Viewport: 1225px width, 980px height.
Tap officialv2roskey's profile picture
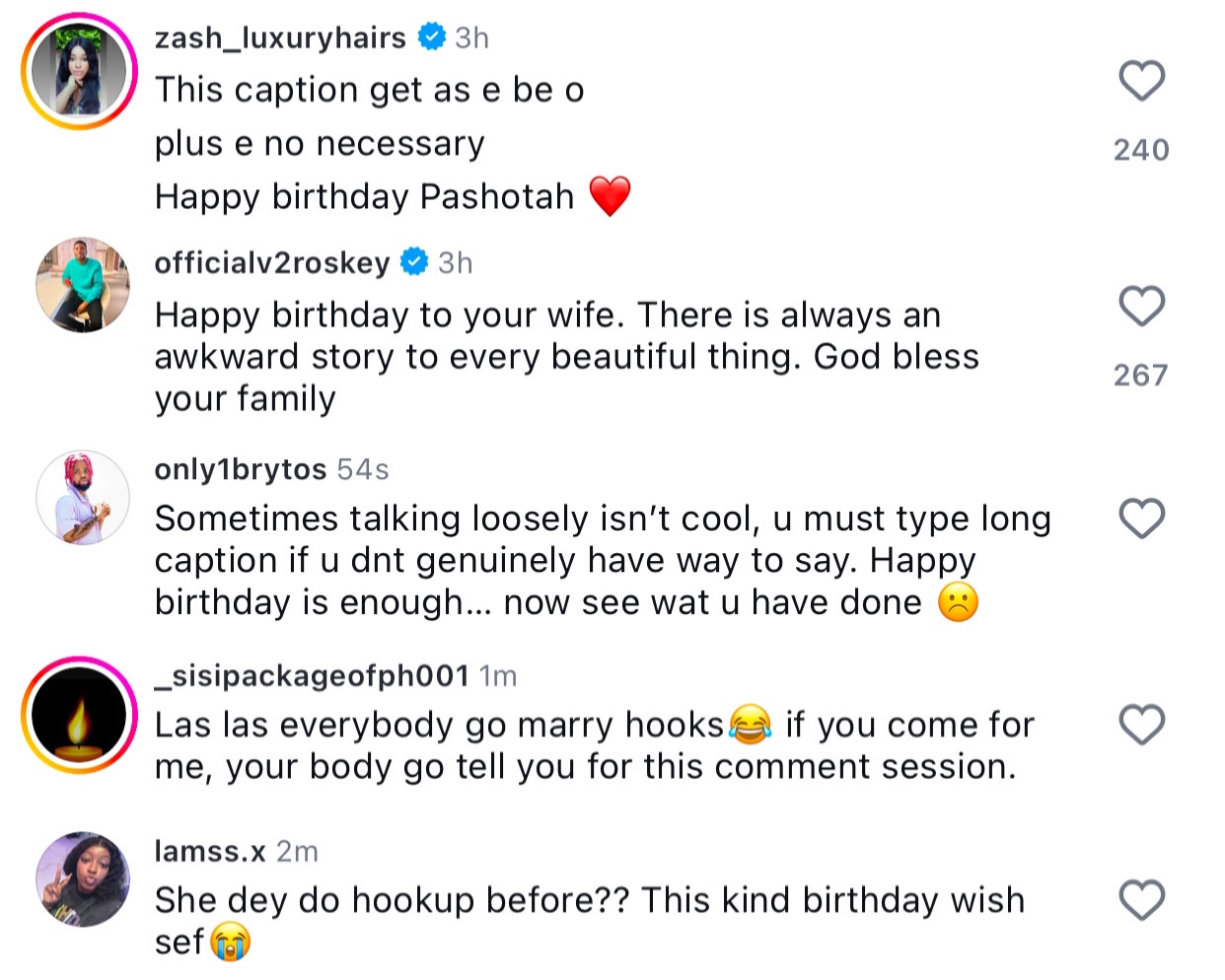[83, 285]
